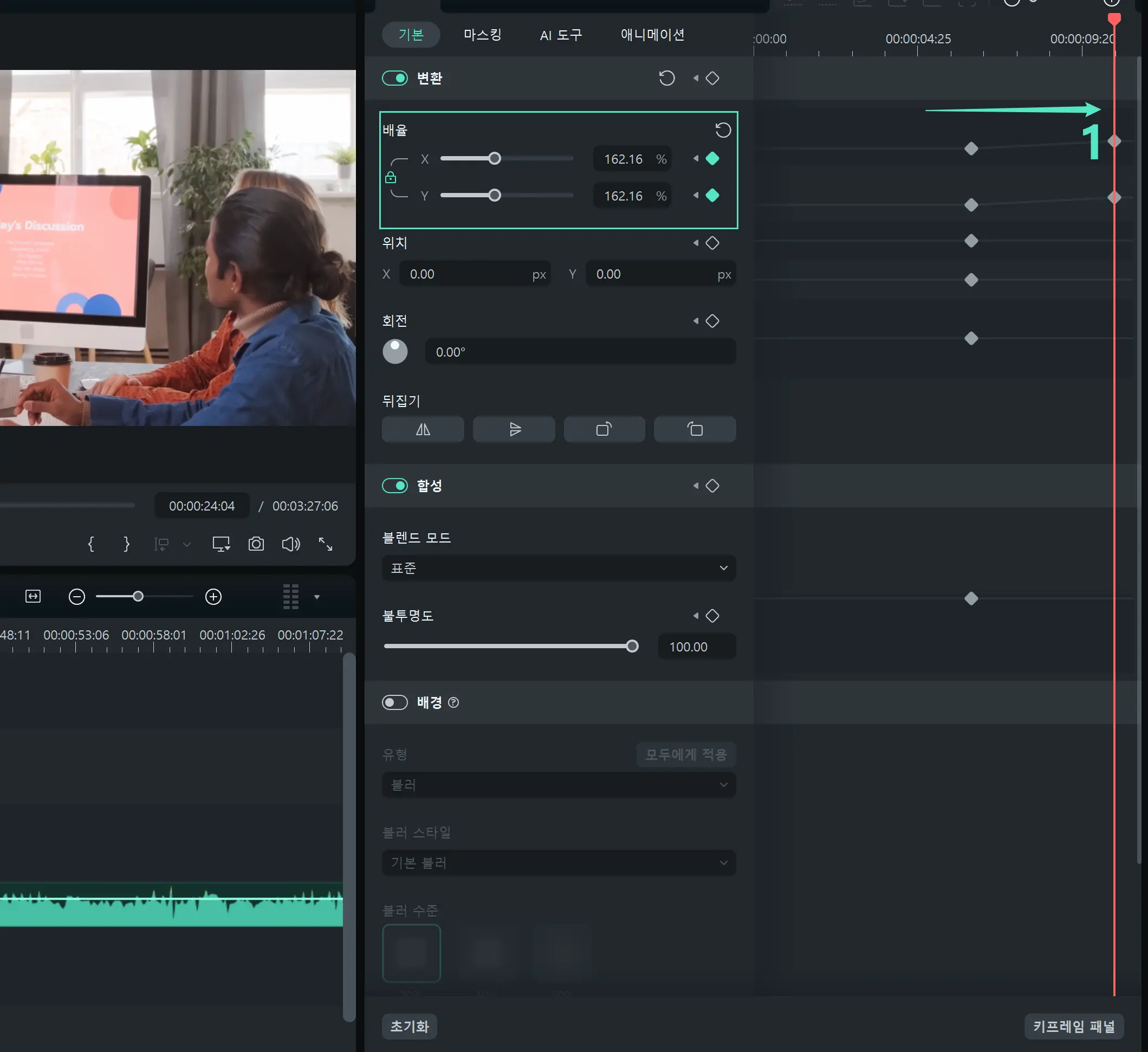Toggle the 배율 Y keyframe diamond
This screenshot has height=1052, width=1148.
[x=712, y=195]
